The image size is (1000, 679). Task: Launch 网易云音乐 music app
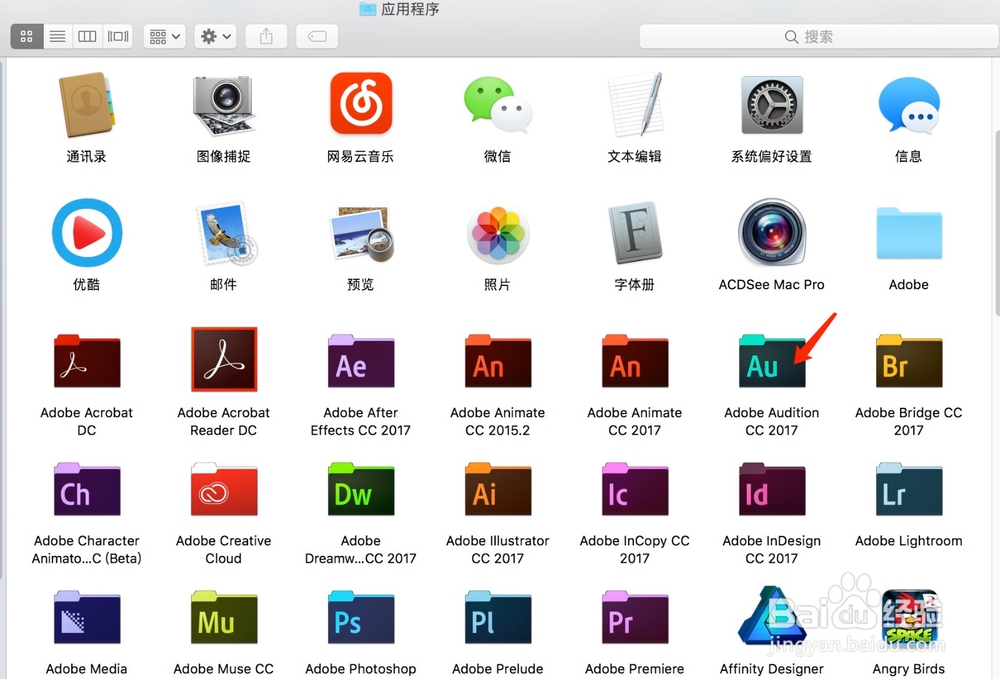[360, 103]
